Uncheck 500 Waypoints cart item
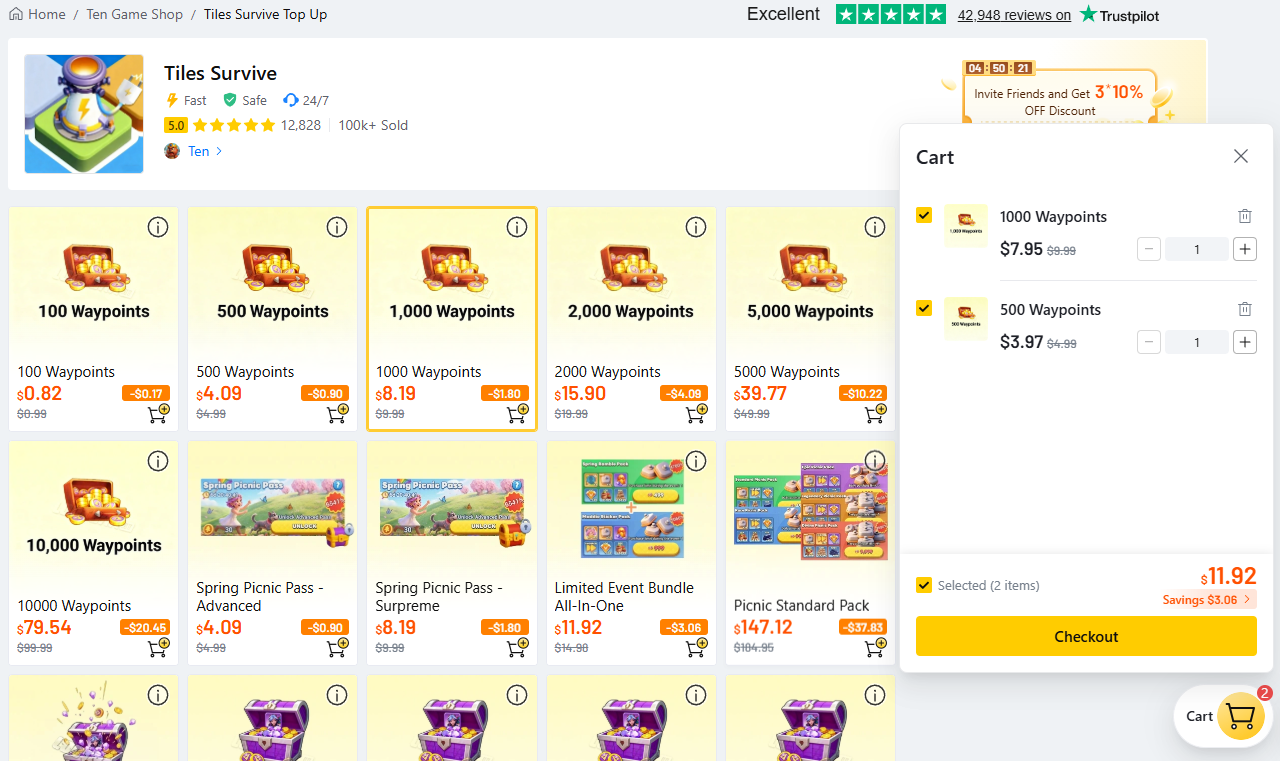Screen dimensions: 1280x761 (x=924, y=308)
